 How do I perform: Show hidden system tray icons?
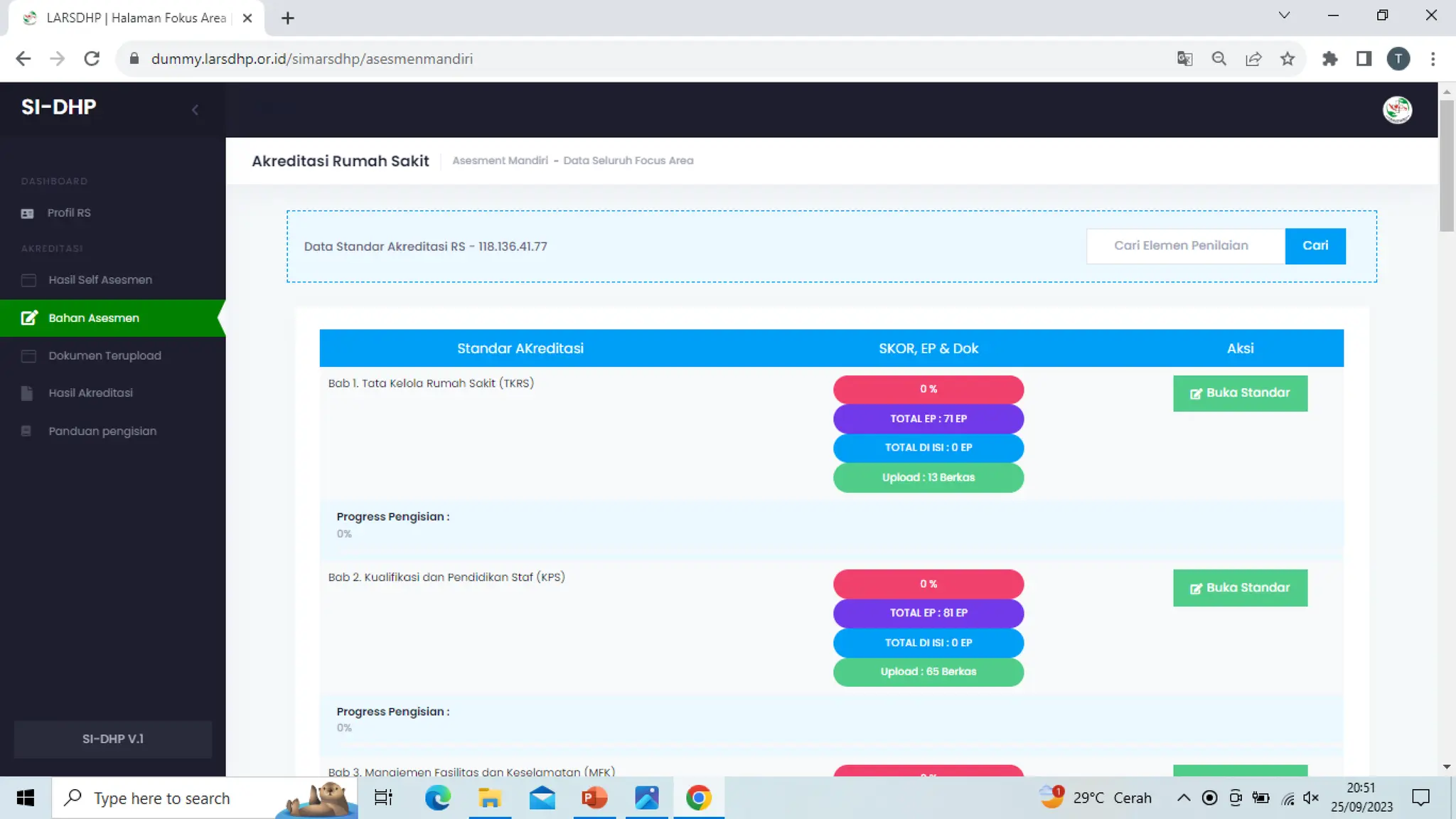(x=1183, y=798)
